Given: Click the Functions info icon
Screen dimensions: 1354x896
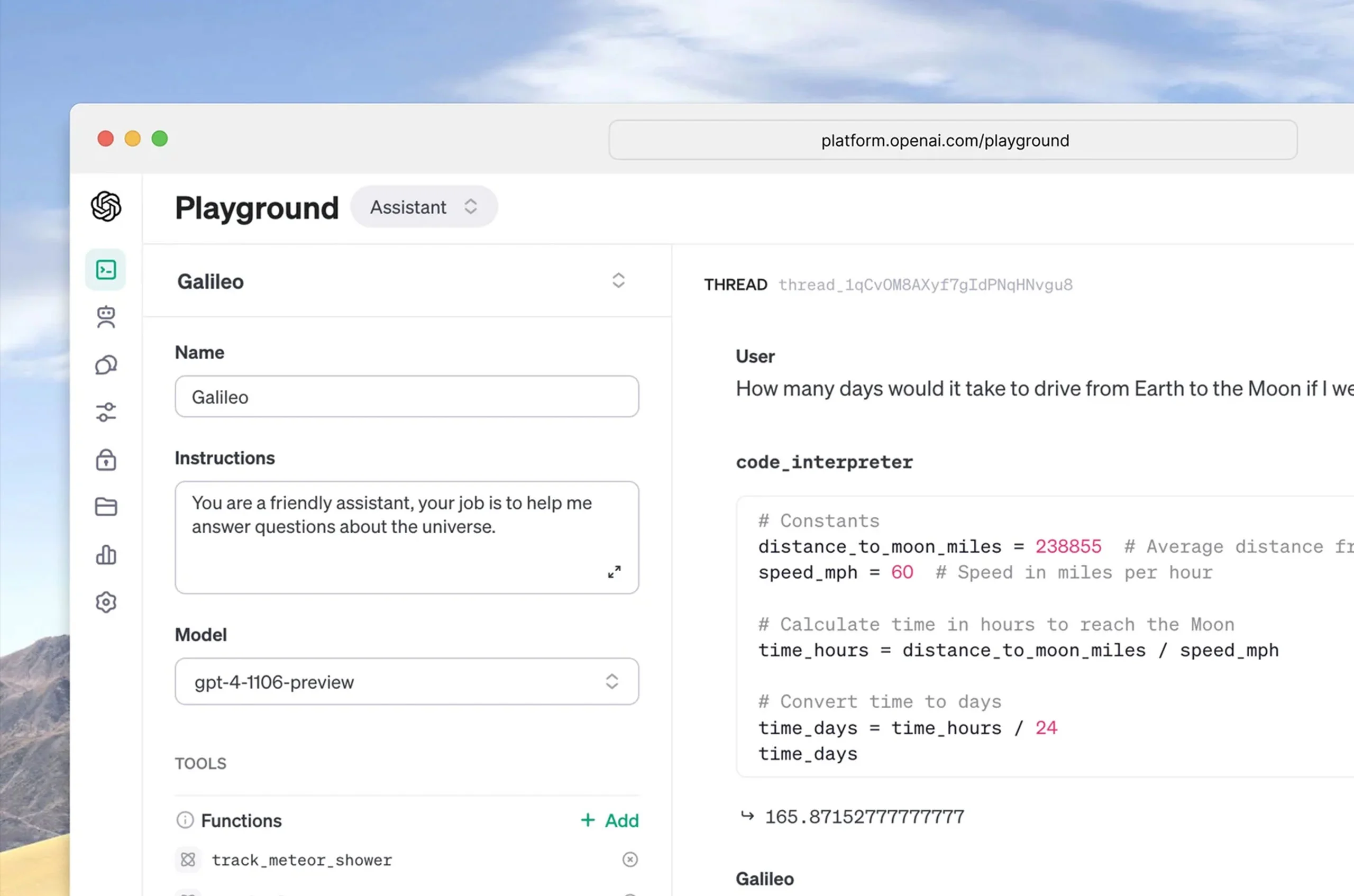Looking at the screenshot, I should click(185, 820).
